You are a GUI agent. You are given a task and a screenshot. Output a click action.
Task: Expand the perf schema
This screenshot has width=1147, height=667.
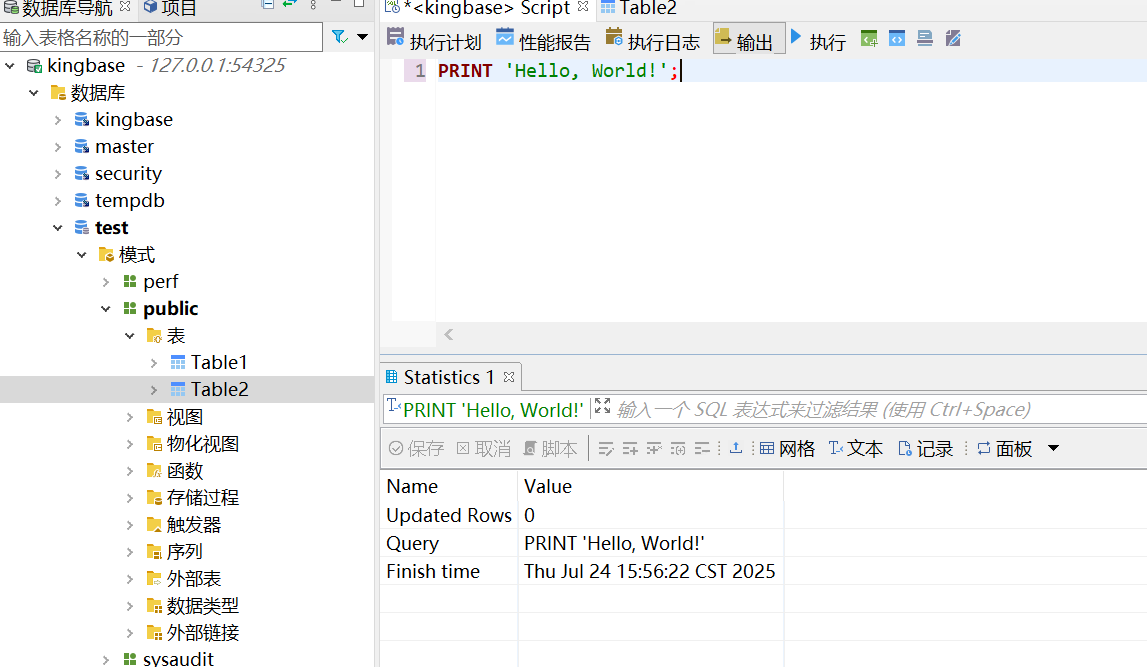point(106,282)
